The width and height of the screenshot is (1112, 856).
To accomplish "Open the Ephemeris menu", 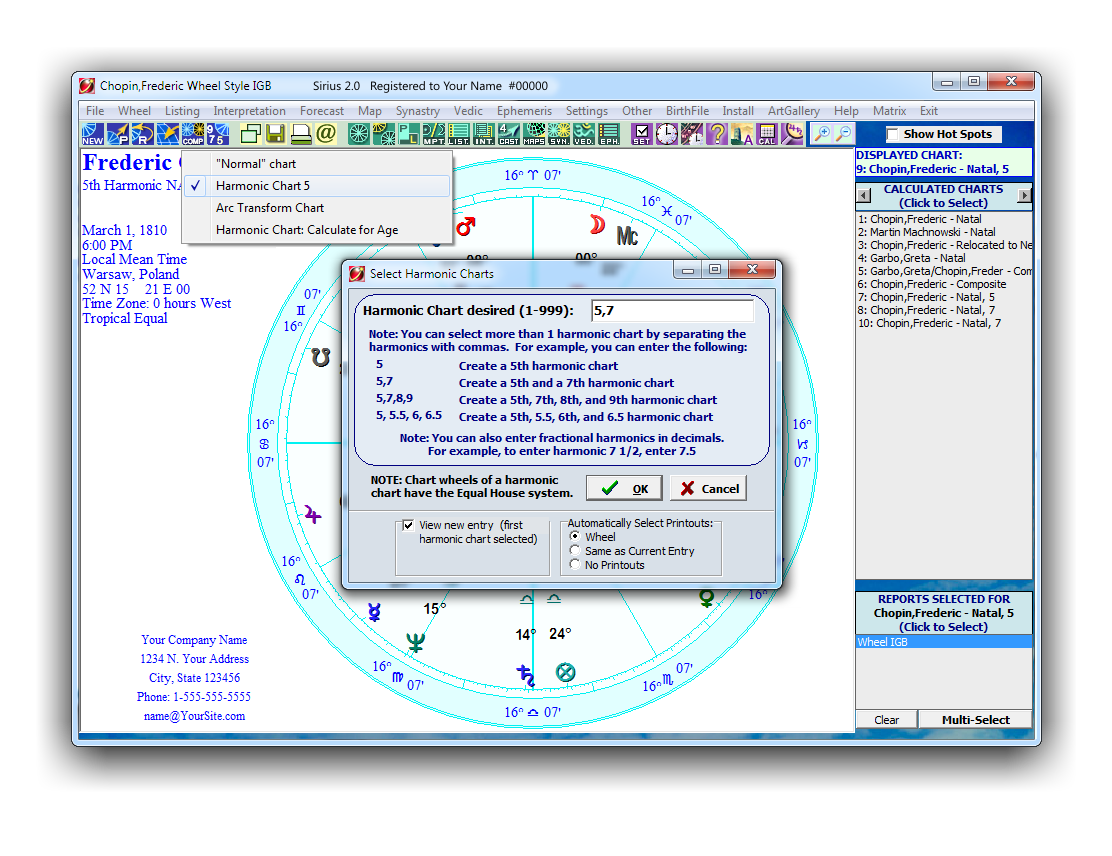I will [x=524, y=111].
